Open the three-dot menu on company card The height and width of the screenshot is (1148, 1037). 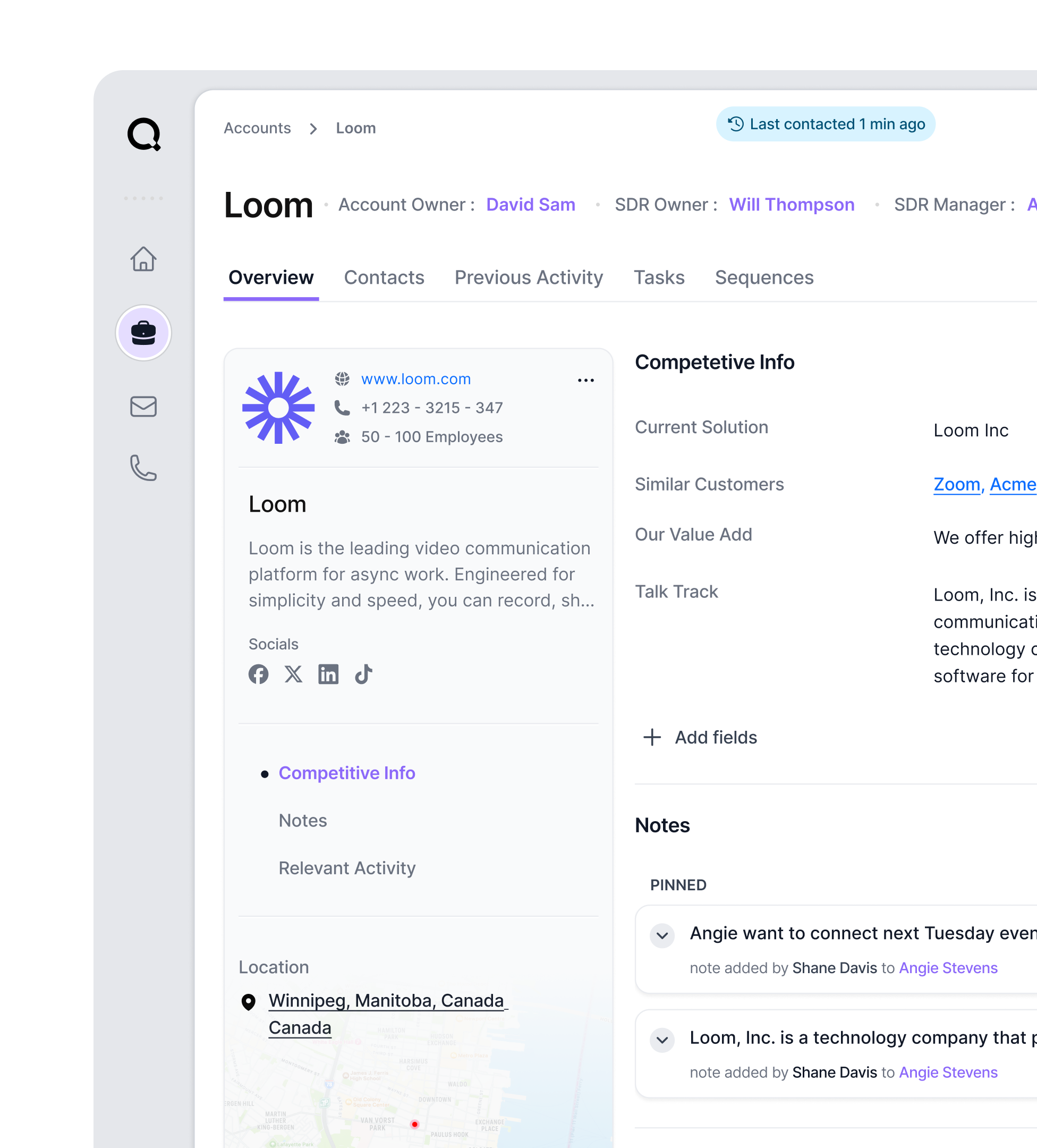click(x=585, y=380)
